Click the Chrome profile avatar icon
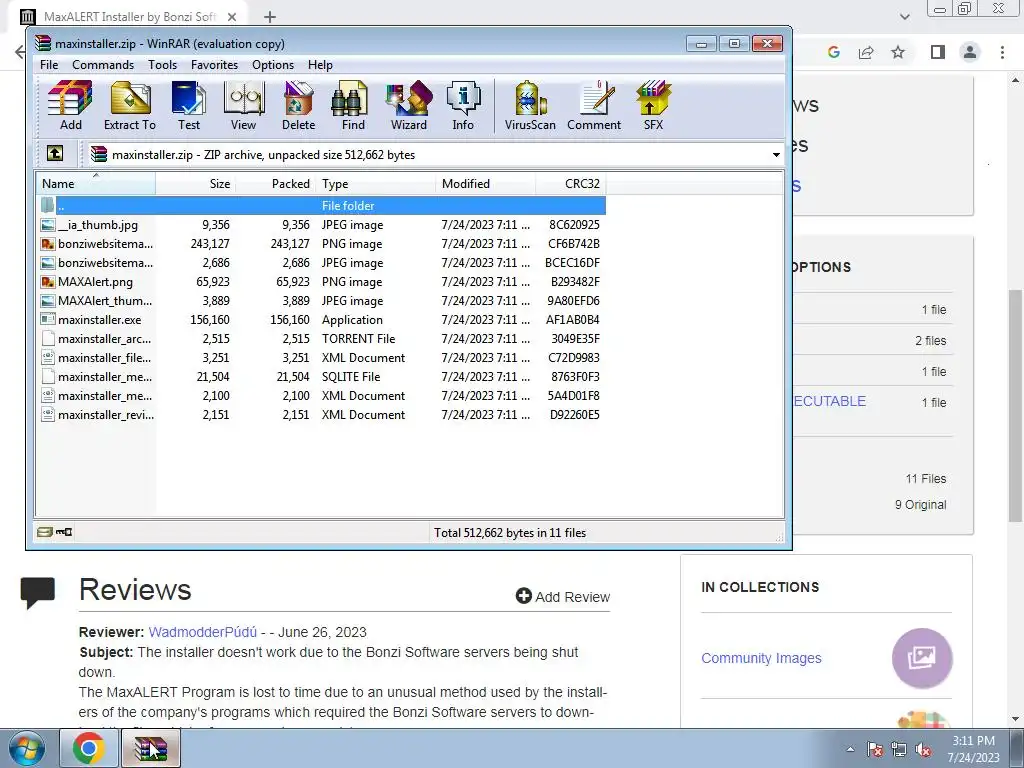 coord(970,52)
